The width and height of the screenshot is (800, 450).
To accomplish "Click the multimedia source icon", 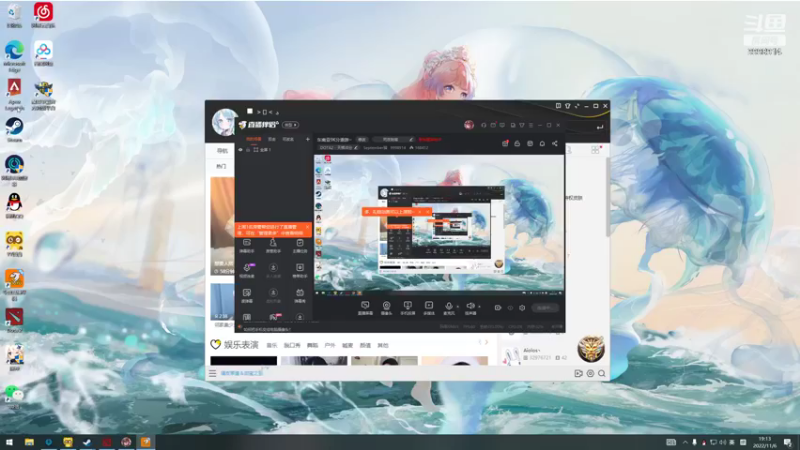I will point(429,307).
